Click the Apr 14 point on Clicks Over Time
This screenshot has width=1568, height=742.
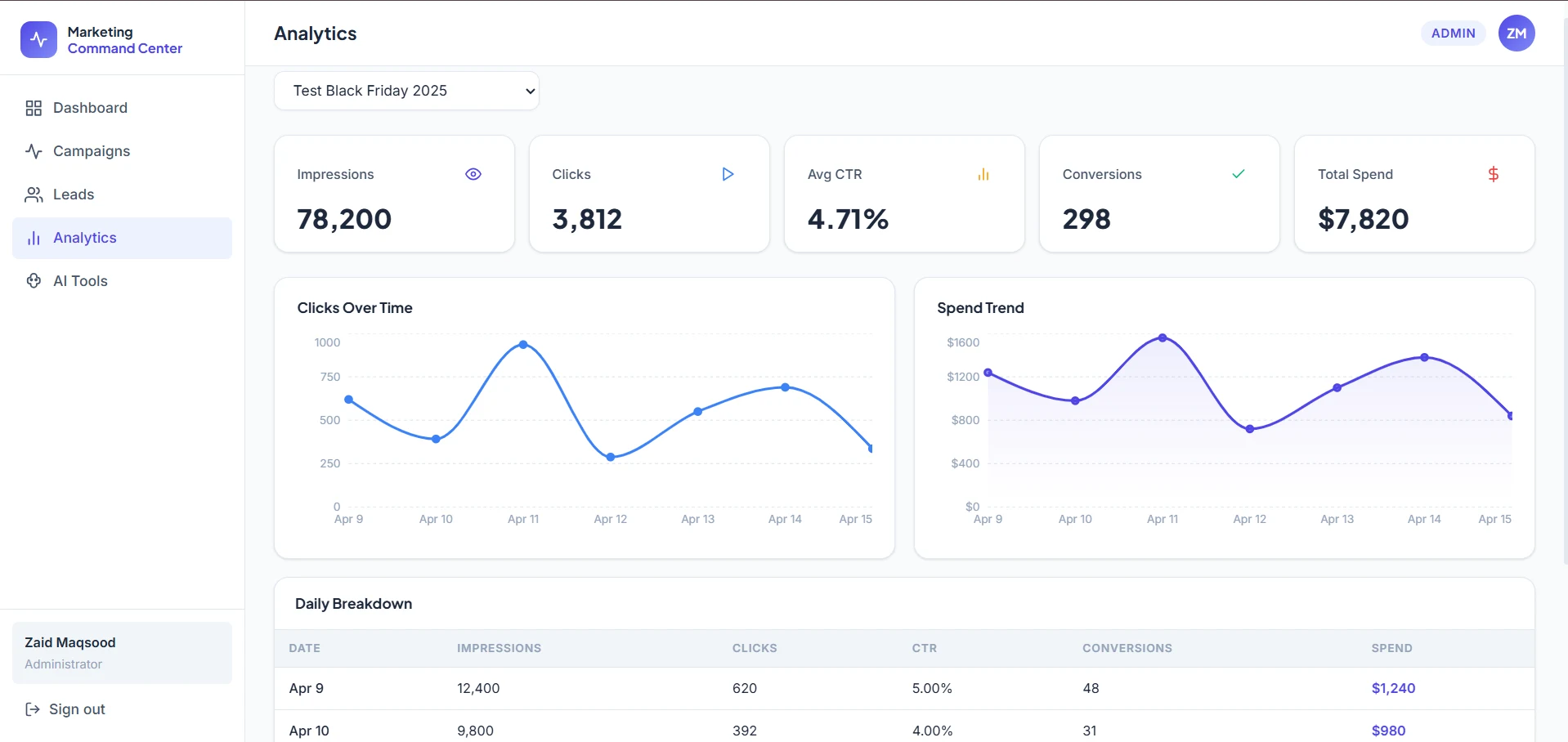tap(785, 387)
